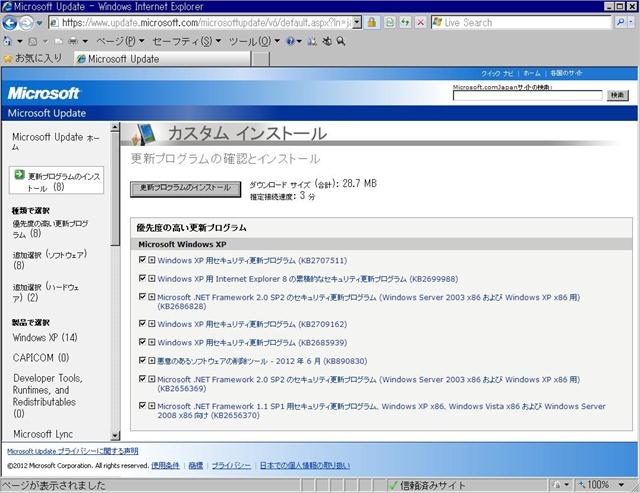Image resolution: width=640 pixels, height=493 pixels.
Task: Expand details for KB2707511 update
Action: tap(151, 260)
